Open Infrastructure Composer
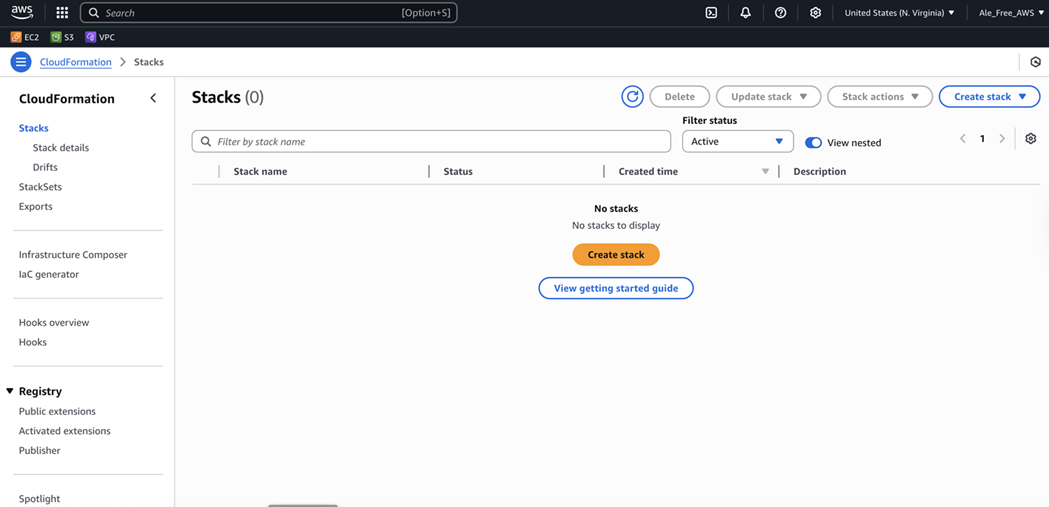 coord(73,255)
